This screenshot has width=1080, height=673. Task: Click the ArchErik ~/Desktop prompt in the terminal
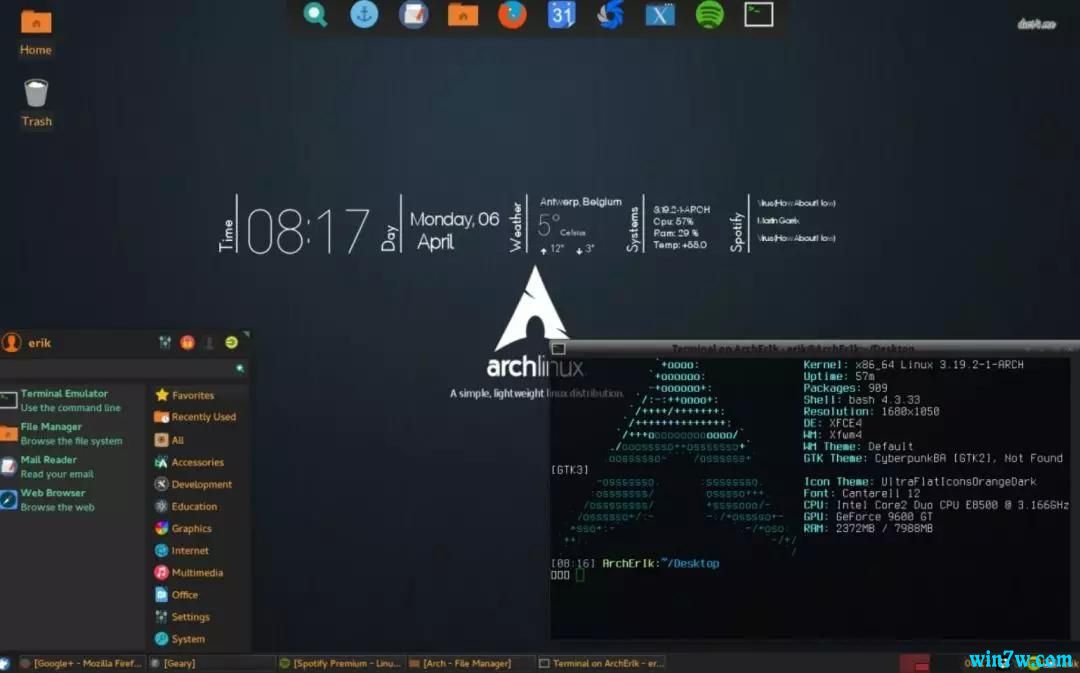pos(661,563)
